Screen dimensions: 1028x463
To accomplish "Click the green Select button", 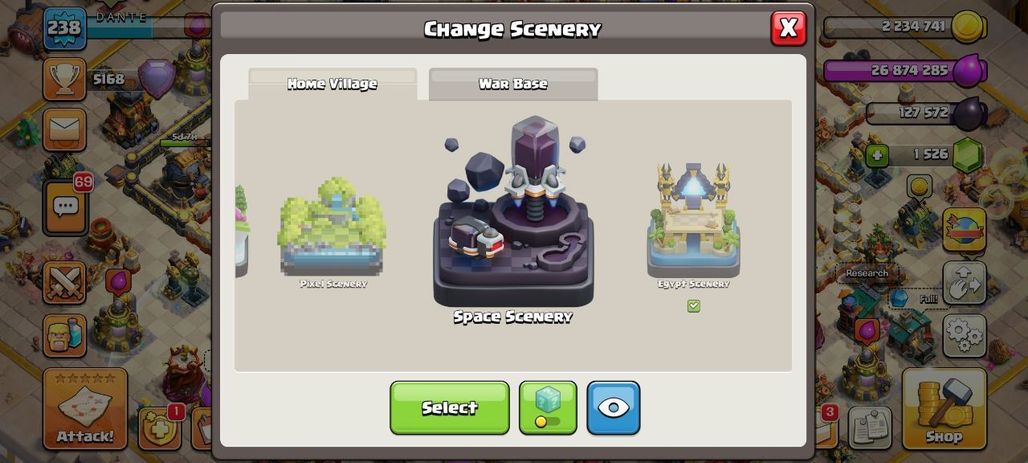I will point(449,407).
